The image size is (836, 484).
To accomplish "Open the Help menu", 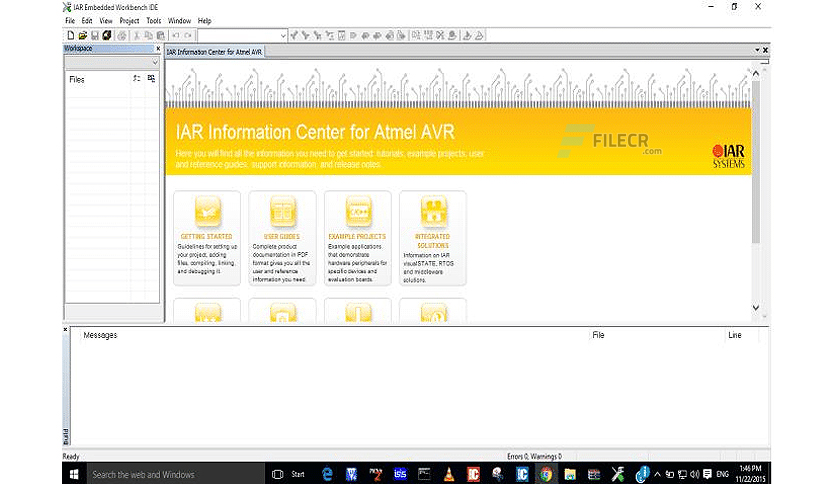I will coord(205,21).
